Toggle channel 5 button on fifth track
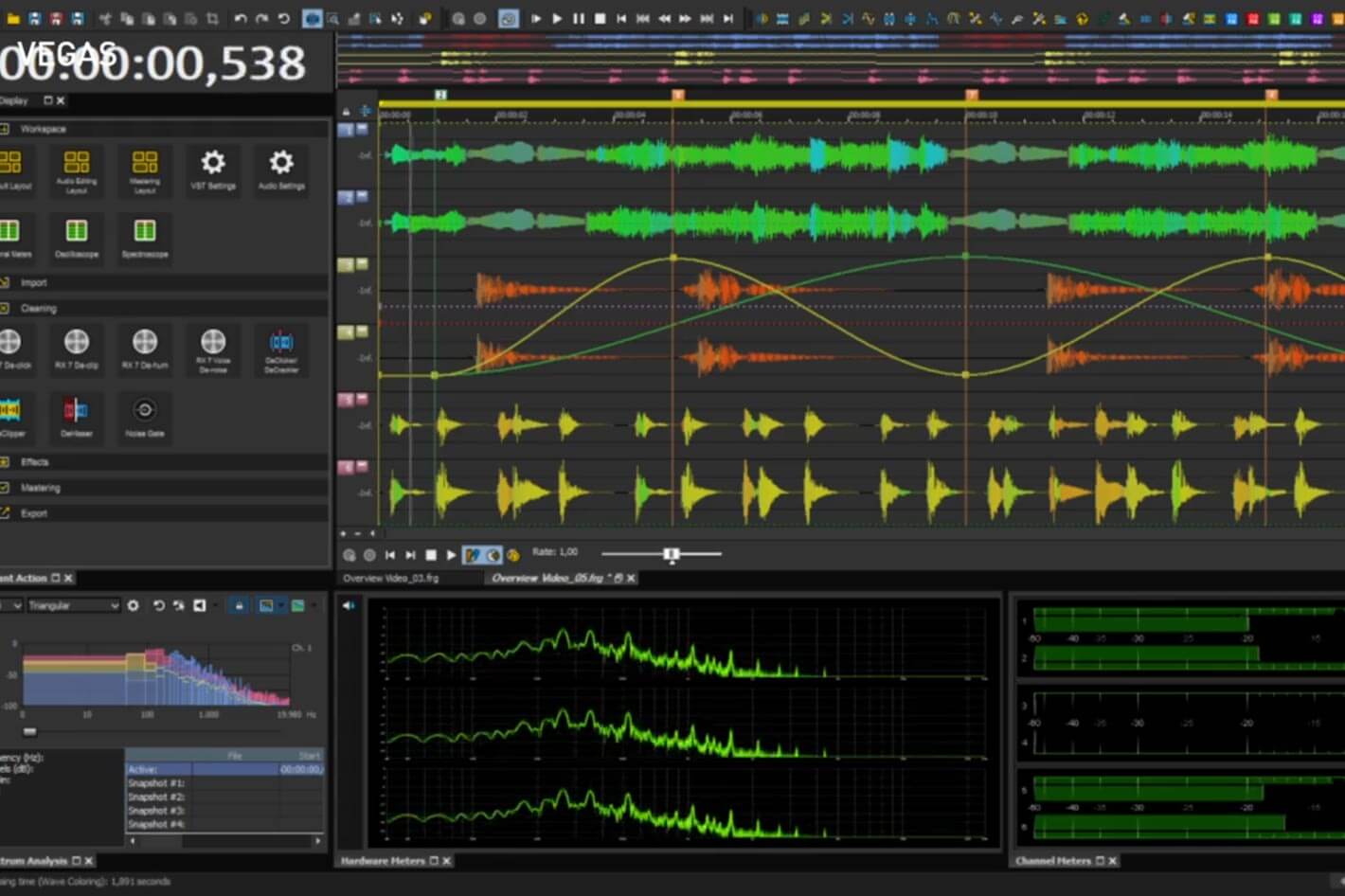1345x896 pixels. click(346, 400)
